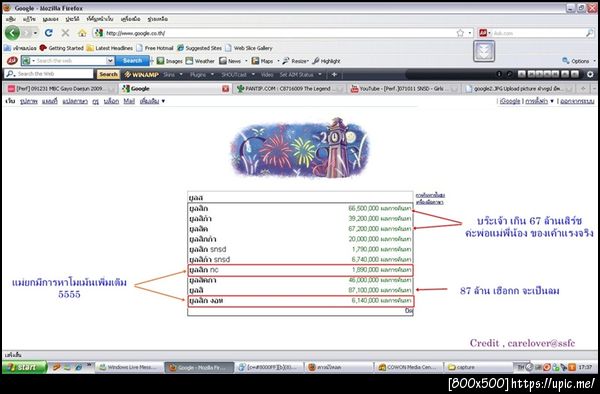Expand the News dropdown arrow
600x394 pixels.
[x=246, y=61]
